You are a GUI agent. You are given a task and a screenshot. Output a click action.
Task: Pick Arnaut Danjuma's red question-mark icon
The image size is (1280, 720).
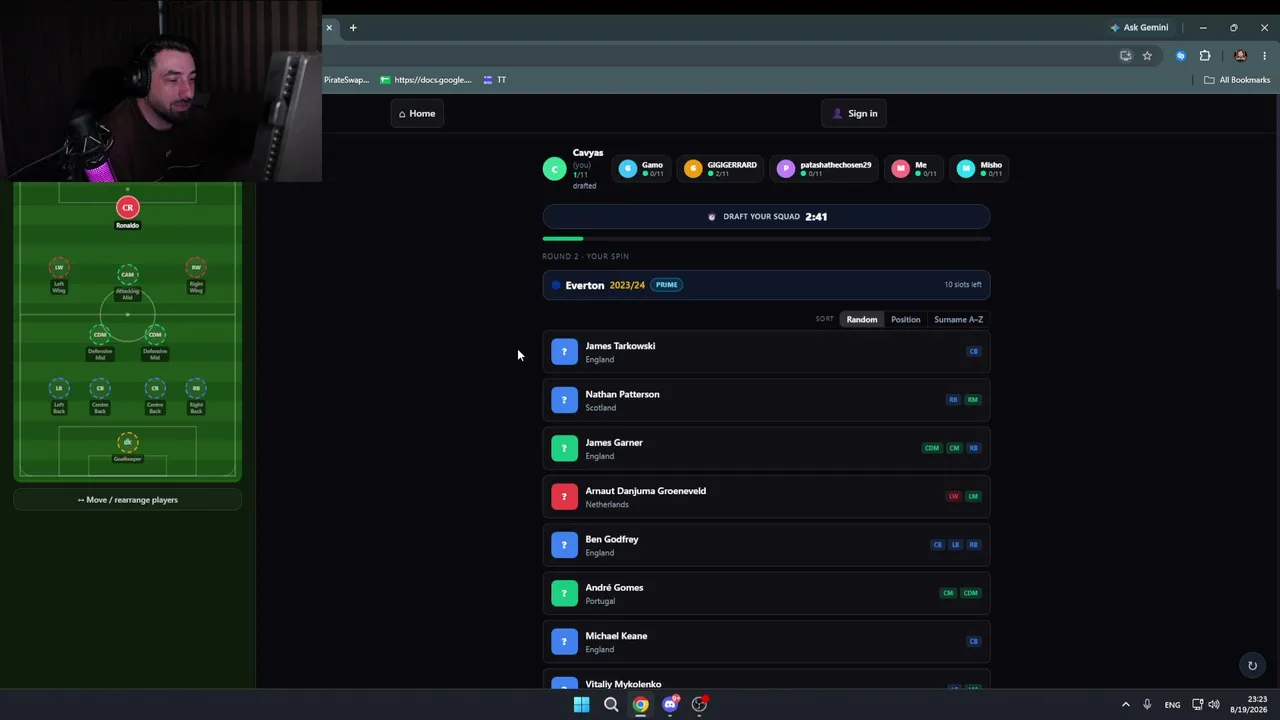pos(564,497)
